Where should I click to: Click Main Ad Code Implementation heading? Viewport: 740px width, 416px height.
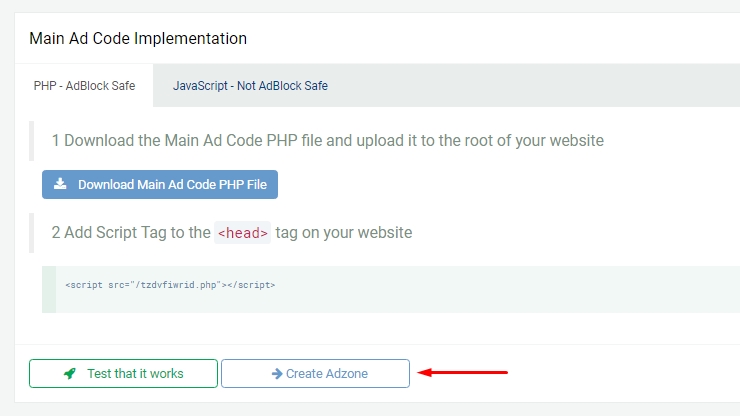point(138,38)
